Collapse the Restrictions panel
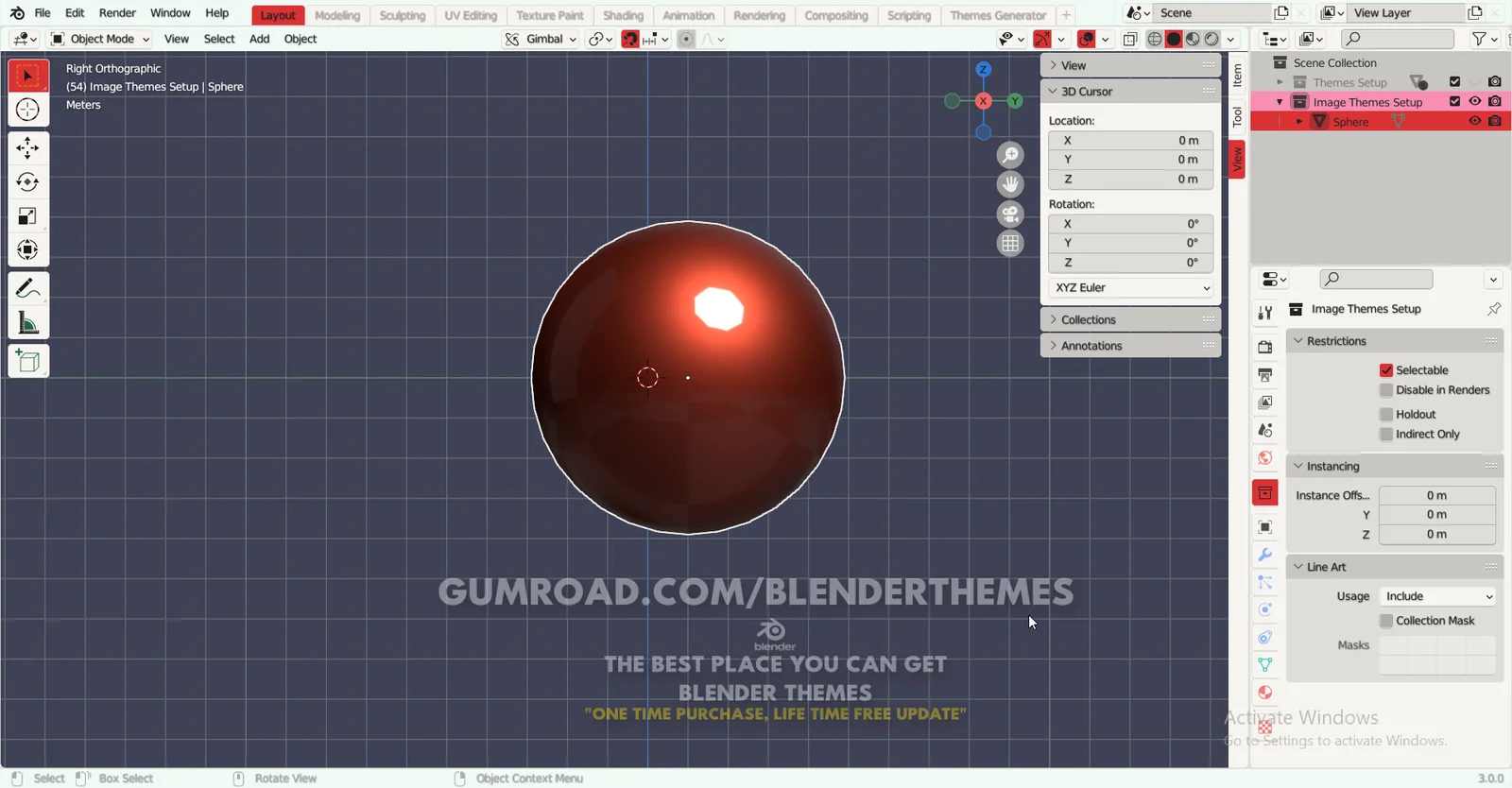 coord(1395,341)
